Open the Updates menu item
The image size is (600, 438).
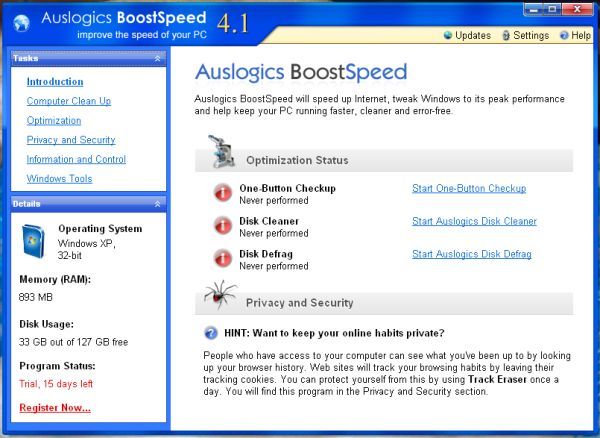[x=467, y=36]
